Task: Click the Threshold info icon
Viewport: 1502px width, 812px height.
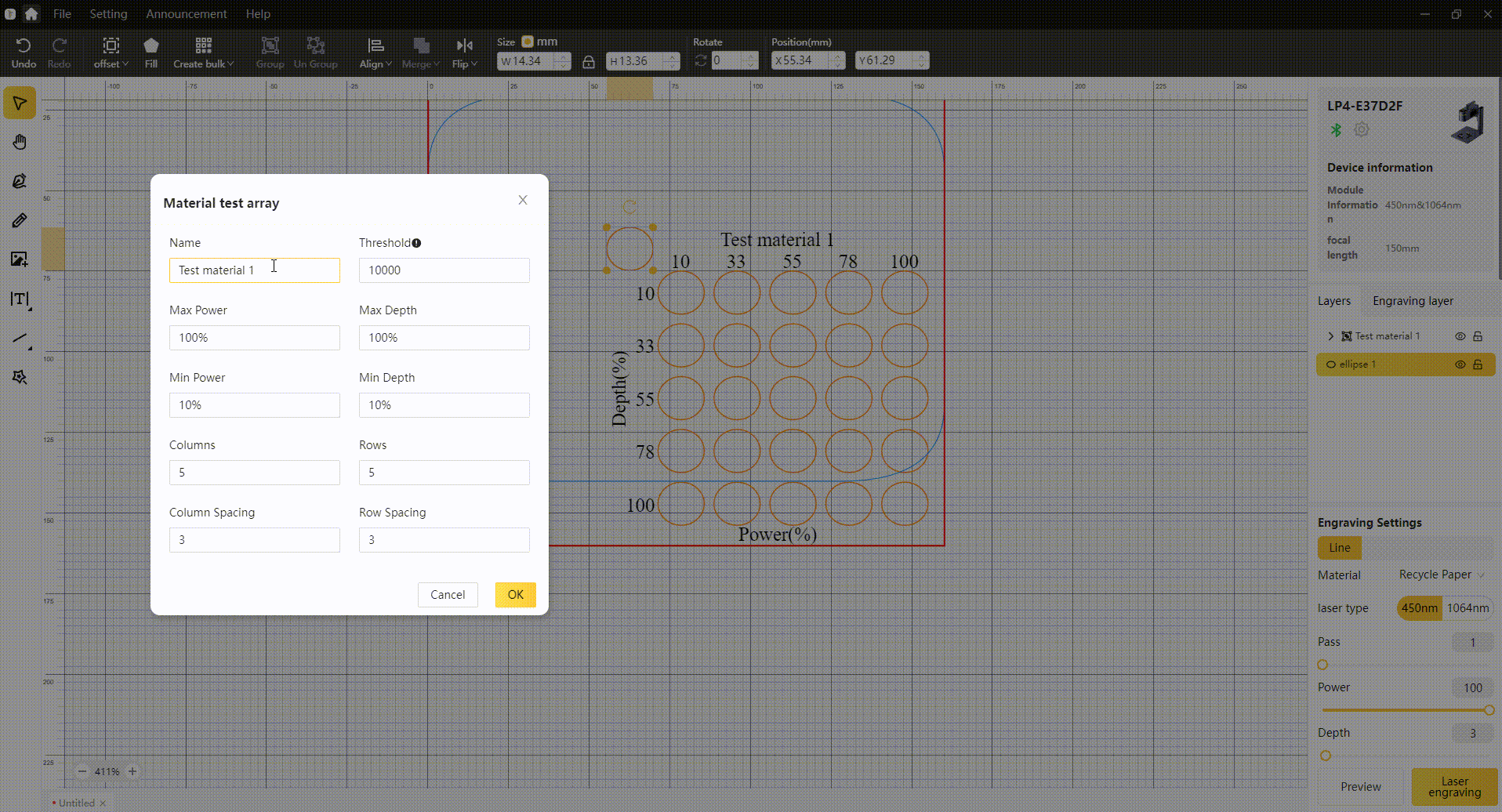Action: 416,243
